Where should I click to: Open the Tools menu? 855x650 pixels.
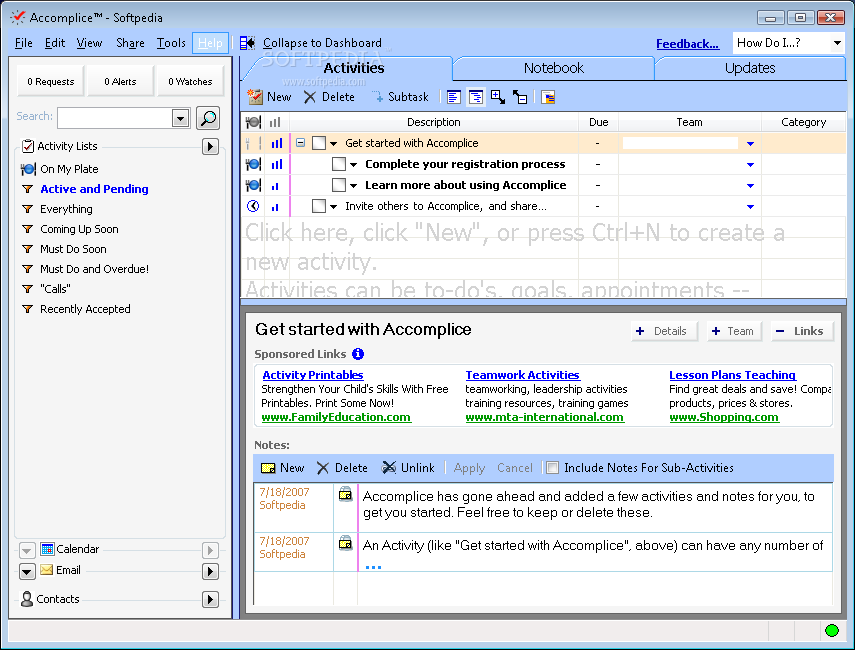point(171,43)
